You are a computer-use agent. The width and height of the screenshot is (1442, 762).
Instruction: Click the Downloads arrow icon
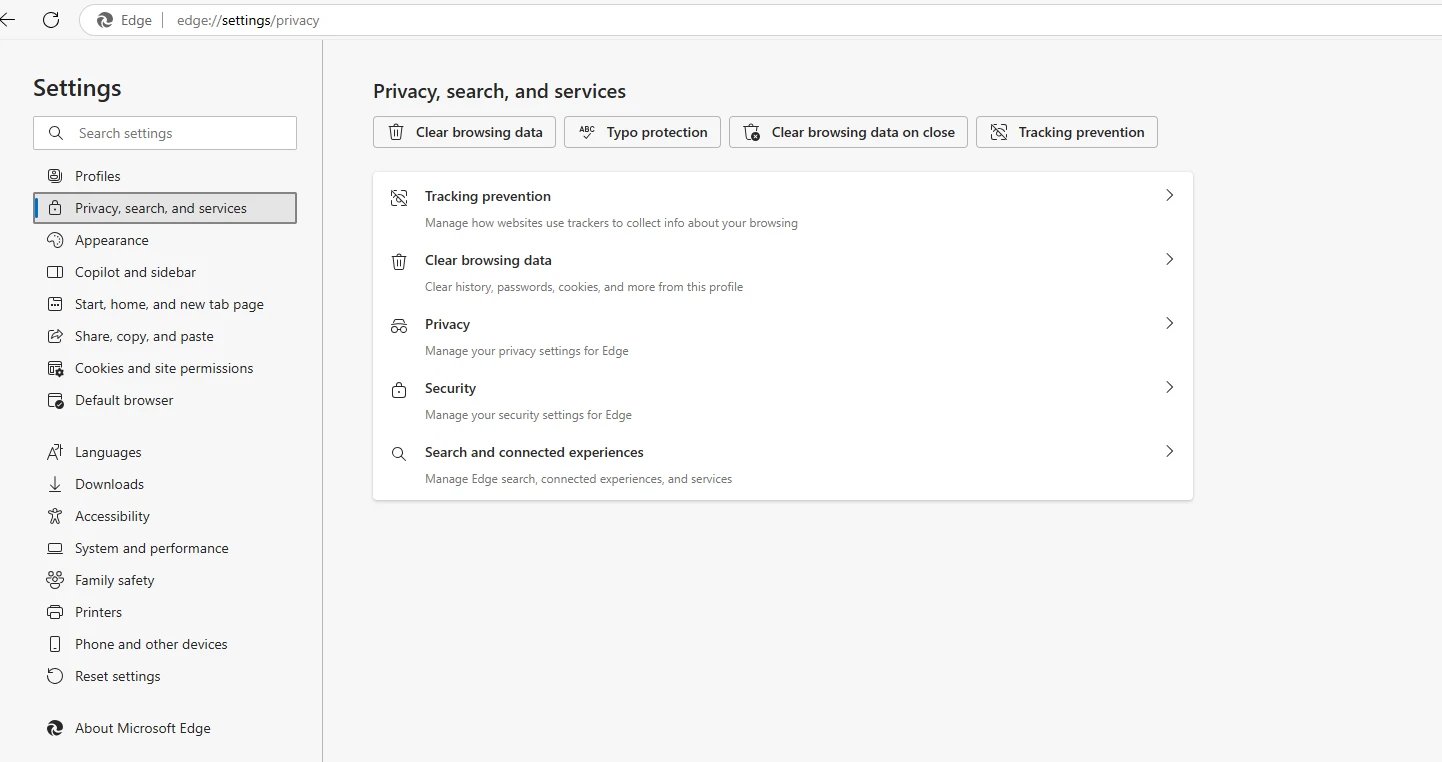55,484
